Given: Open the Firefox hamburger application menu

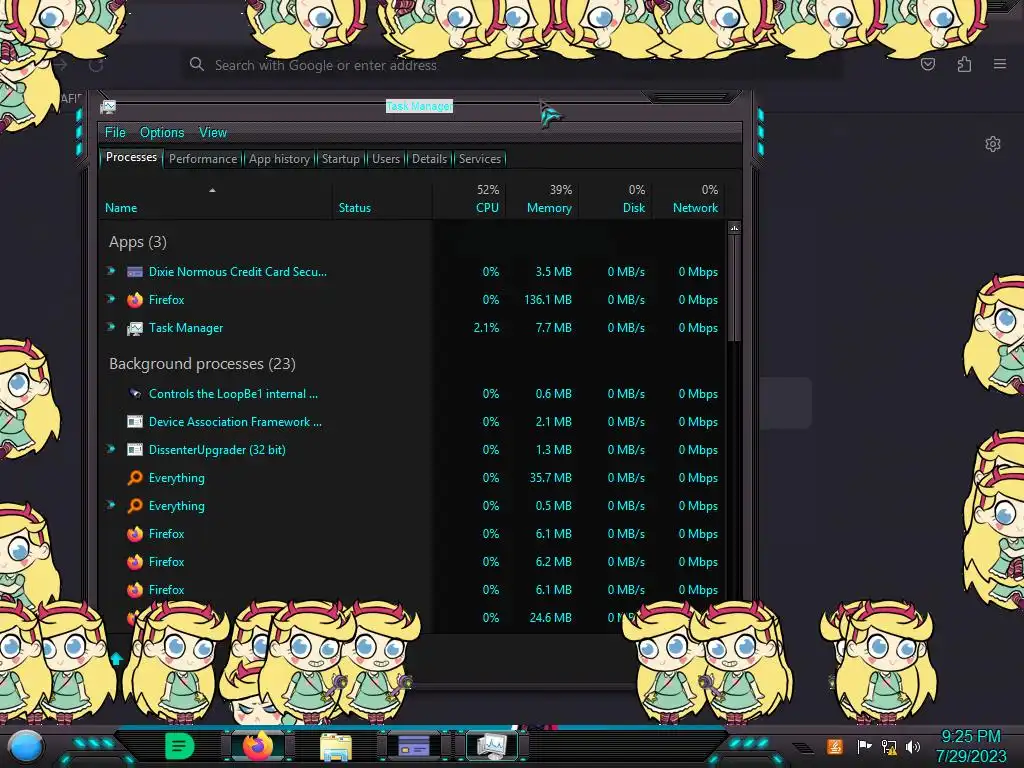Looking at the screenshot, I should click(x=1000, y=64).
